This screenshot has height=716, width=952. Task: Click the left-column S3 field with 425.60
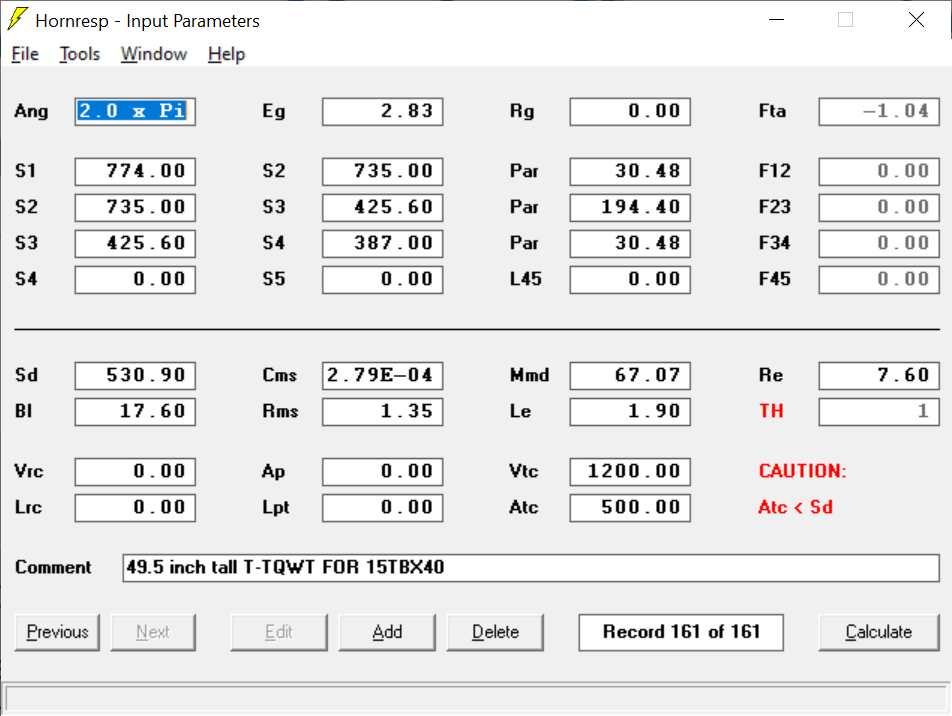tap(135, 244)
